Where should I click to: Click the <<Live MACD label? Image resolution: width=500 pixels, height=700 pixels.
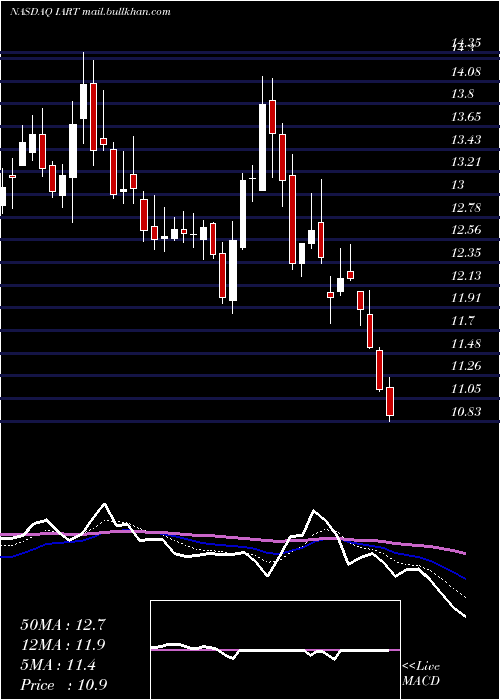click(x=421, y=673)
